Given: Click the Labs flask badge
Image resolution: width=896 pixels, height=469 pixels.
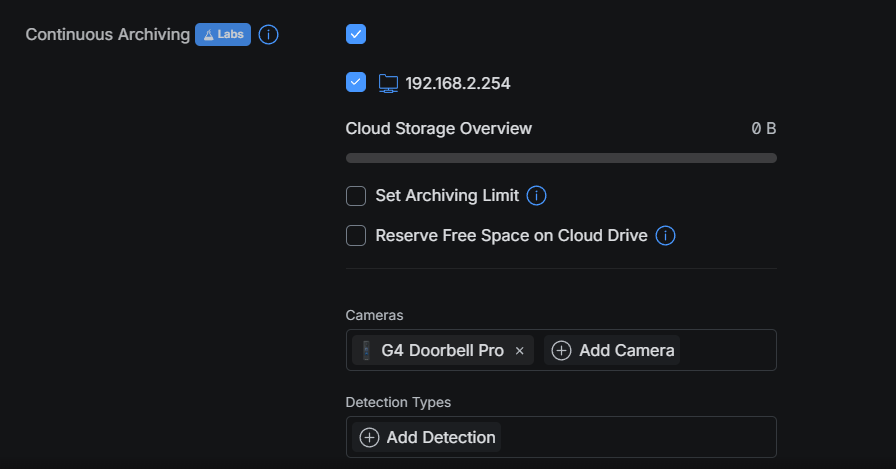Looking at the screenshot, I should [x=223, y=34].
